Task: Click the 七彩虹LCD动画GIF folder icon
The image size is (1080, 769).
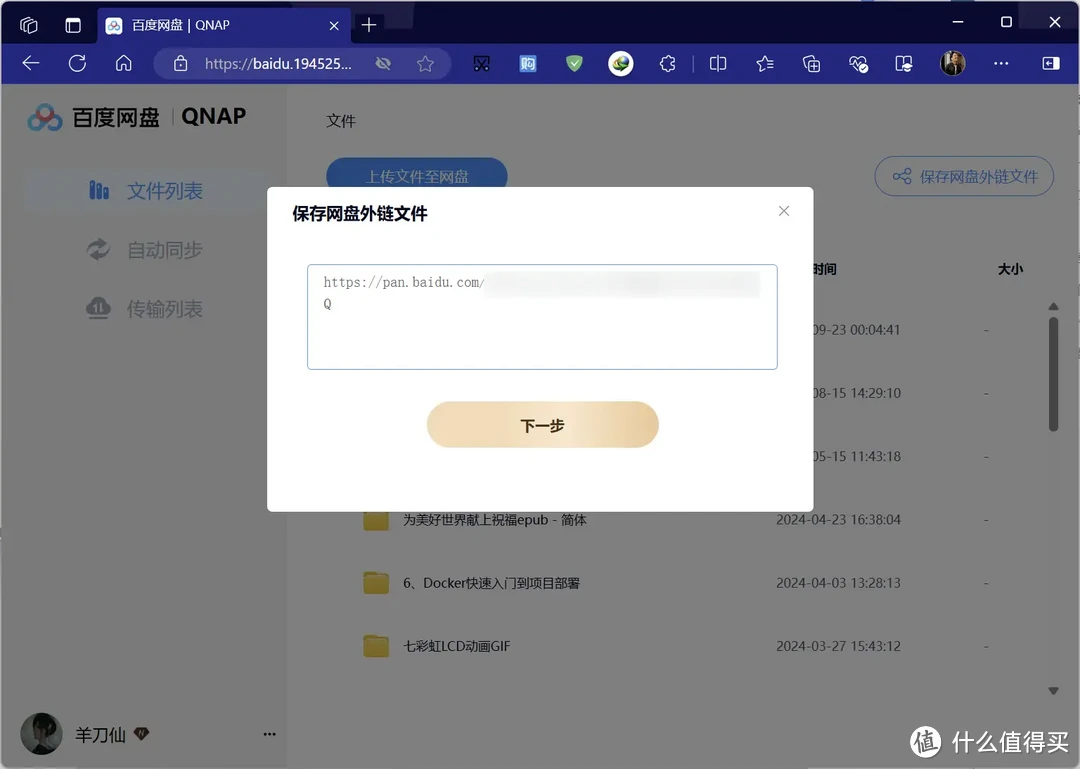Action: point(376,645)
